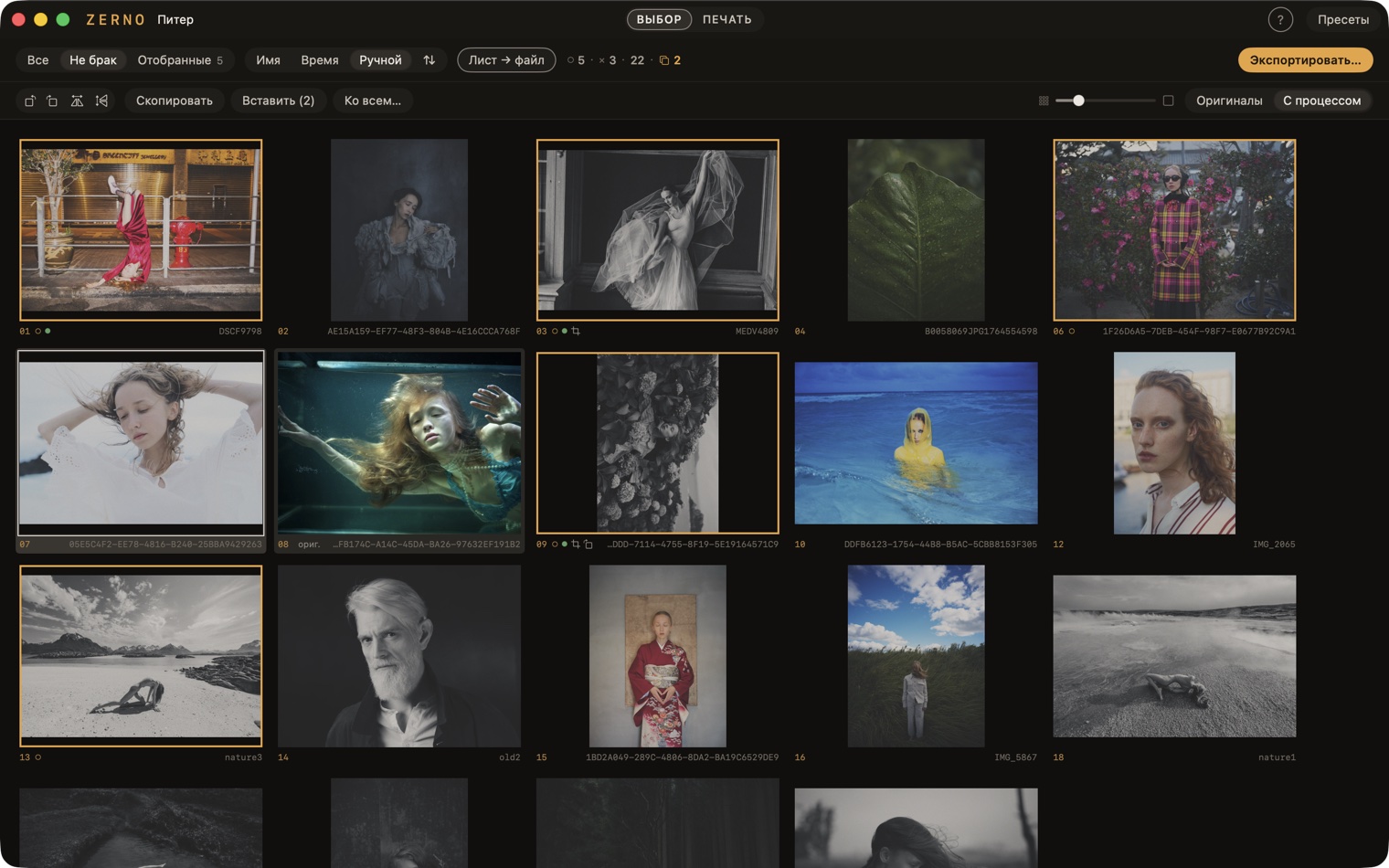Open Лист → файл output selector
This screenshot has width=1389, height=868.
[506, 60]
